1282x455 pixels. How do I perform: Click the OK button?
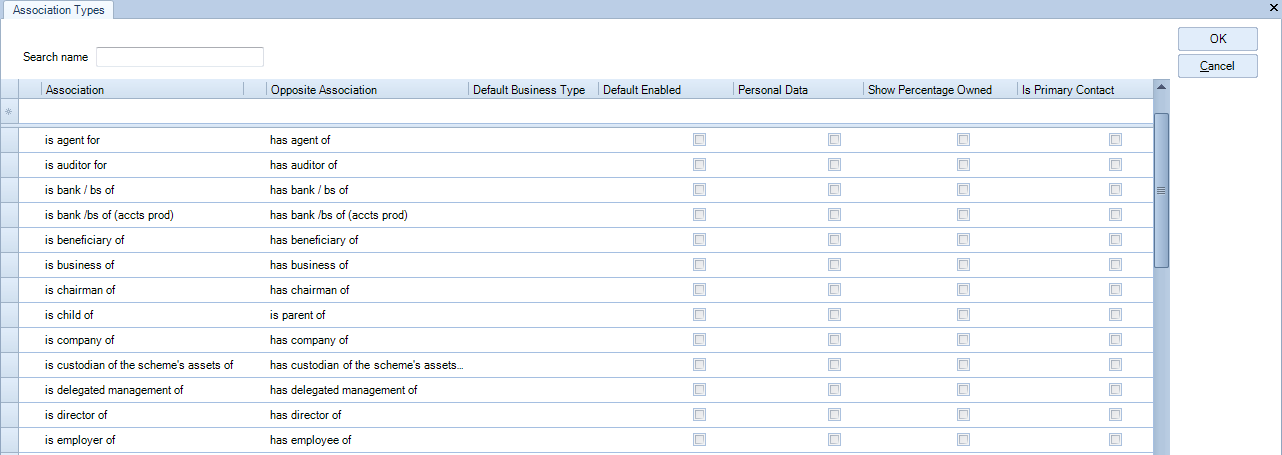click(x=1217, y=39)
